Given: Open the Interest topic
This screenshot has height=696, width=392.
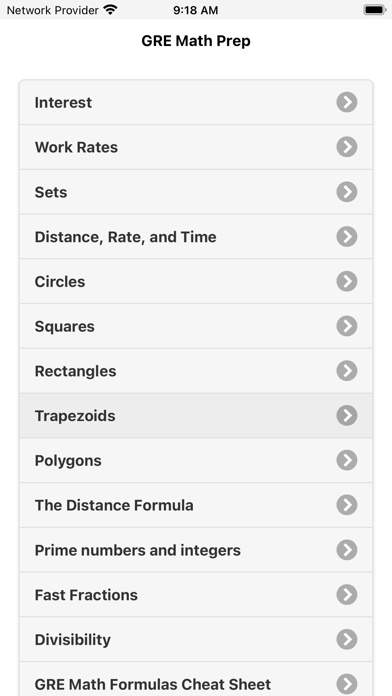Looking at the screenshot, I should [196, 102].
